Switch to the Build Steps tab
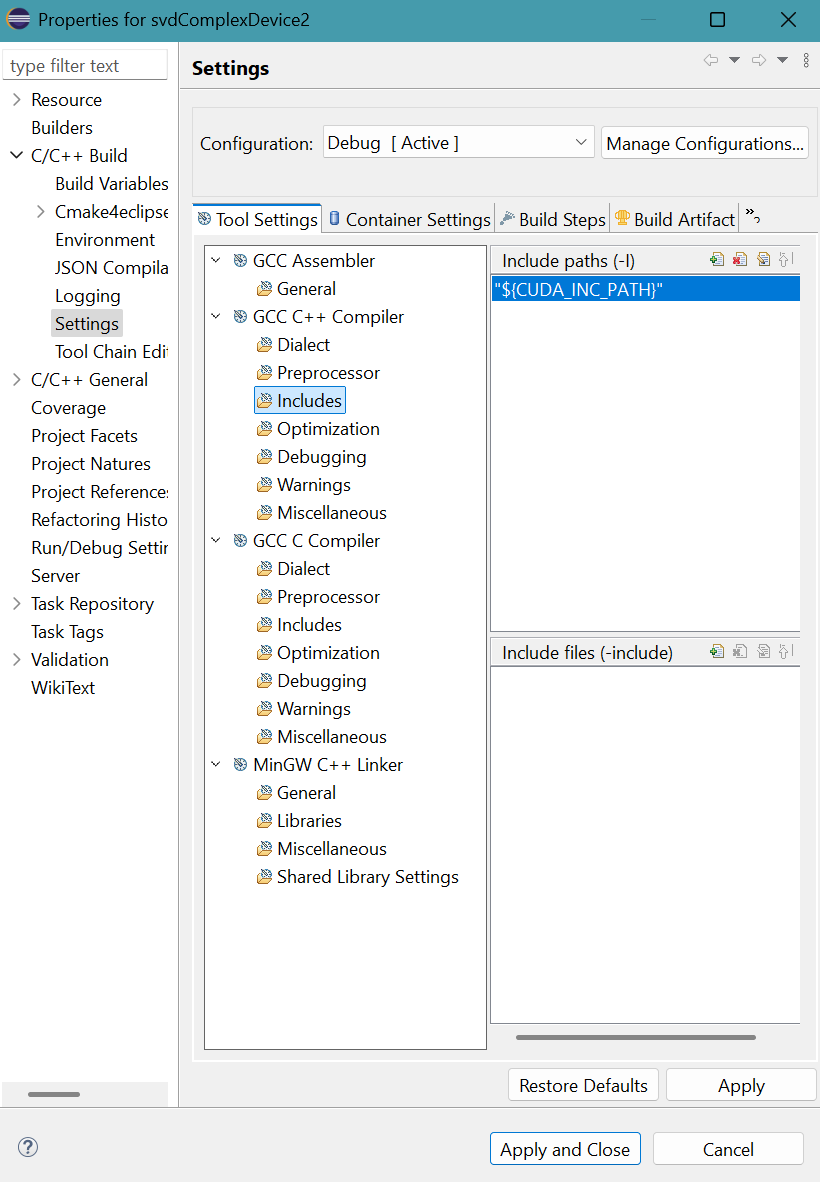Screen dimensions: 820x1182 [x=553, y=219]
